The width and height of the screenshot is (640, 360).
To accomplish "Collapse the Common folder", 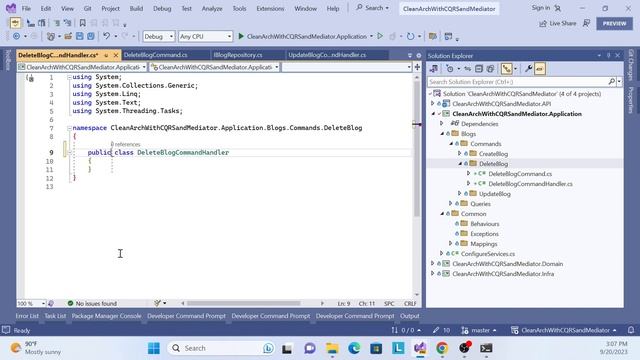I will 442,214.
